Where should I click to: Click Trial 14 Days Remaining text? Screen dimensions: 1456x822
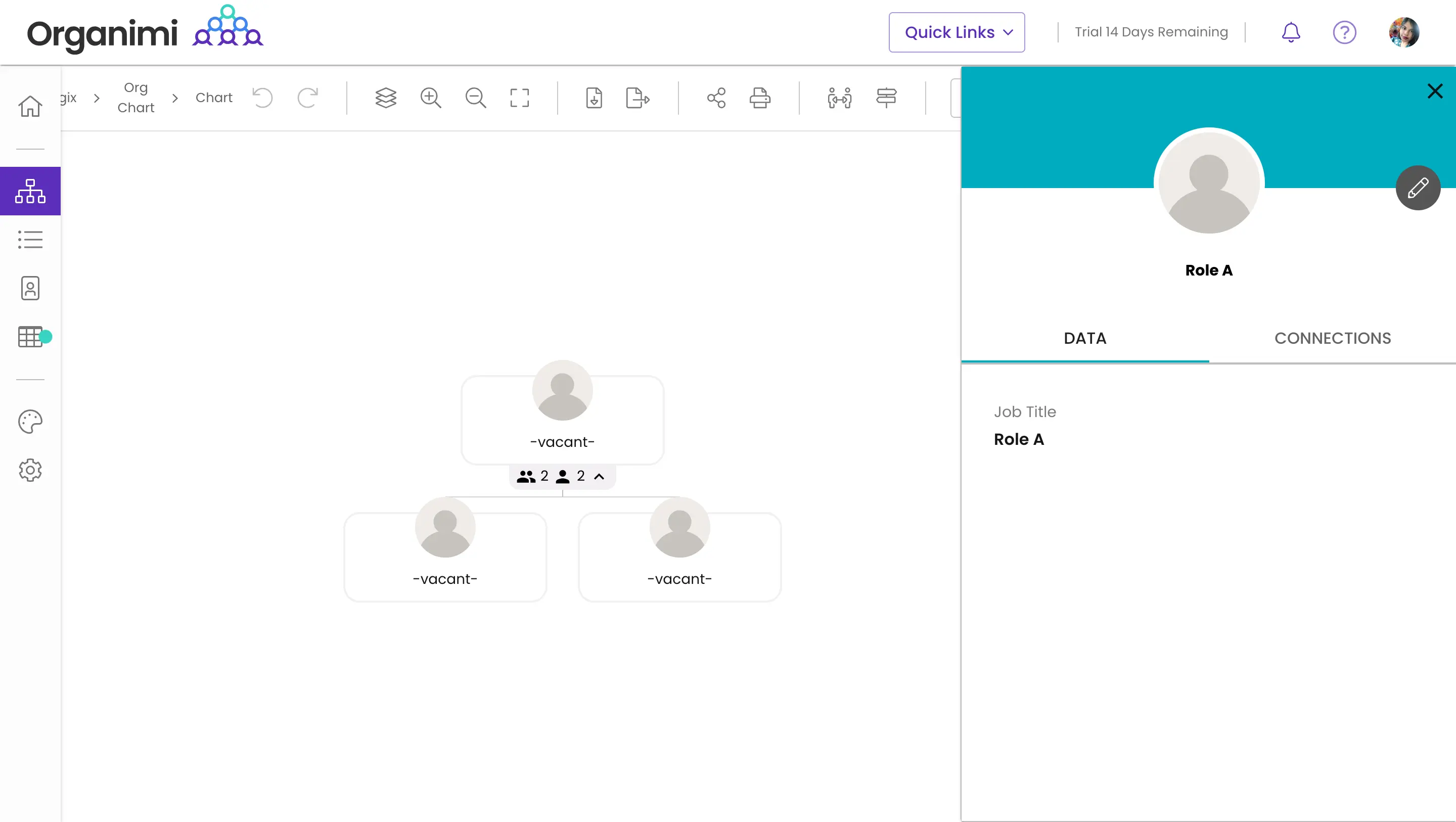1151,32
